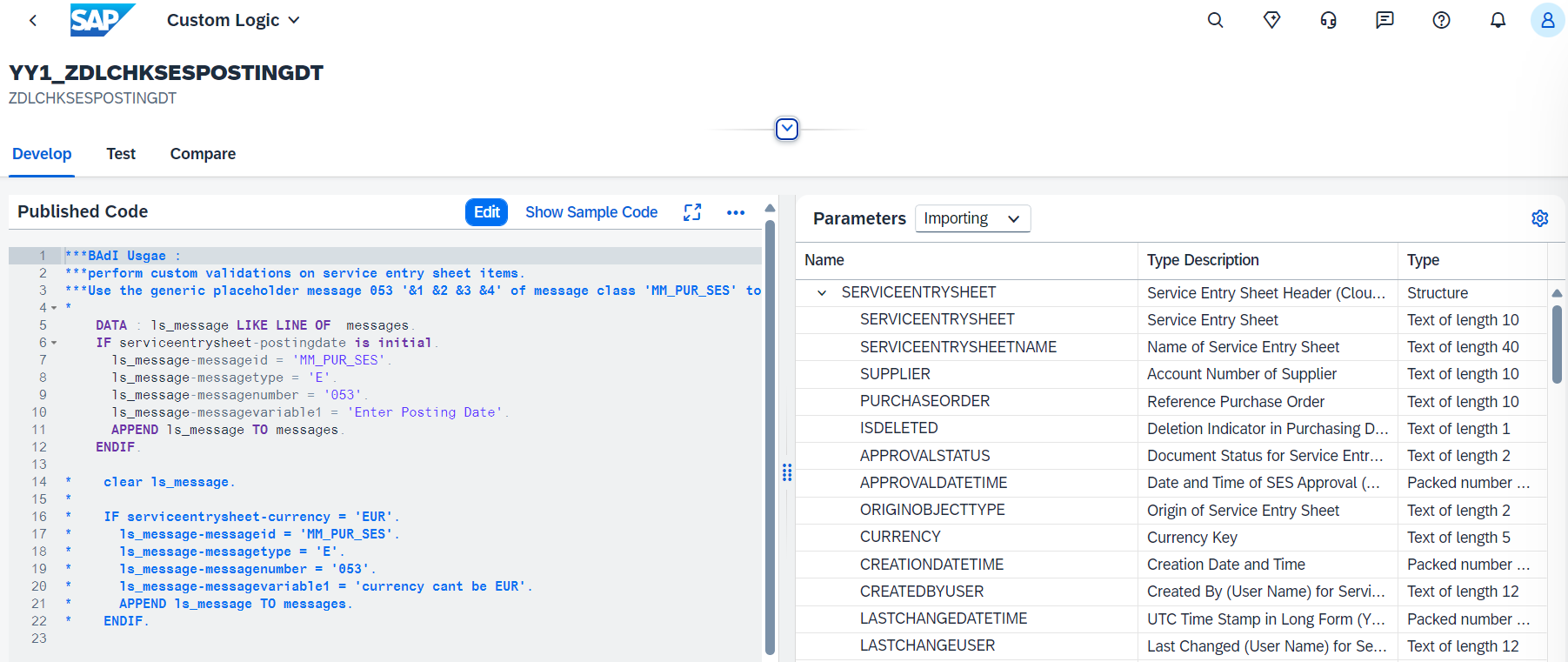Click the Name column header
1568x662 pixels.
click(x=966, y=260)
